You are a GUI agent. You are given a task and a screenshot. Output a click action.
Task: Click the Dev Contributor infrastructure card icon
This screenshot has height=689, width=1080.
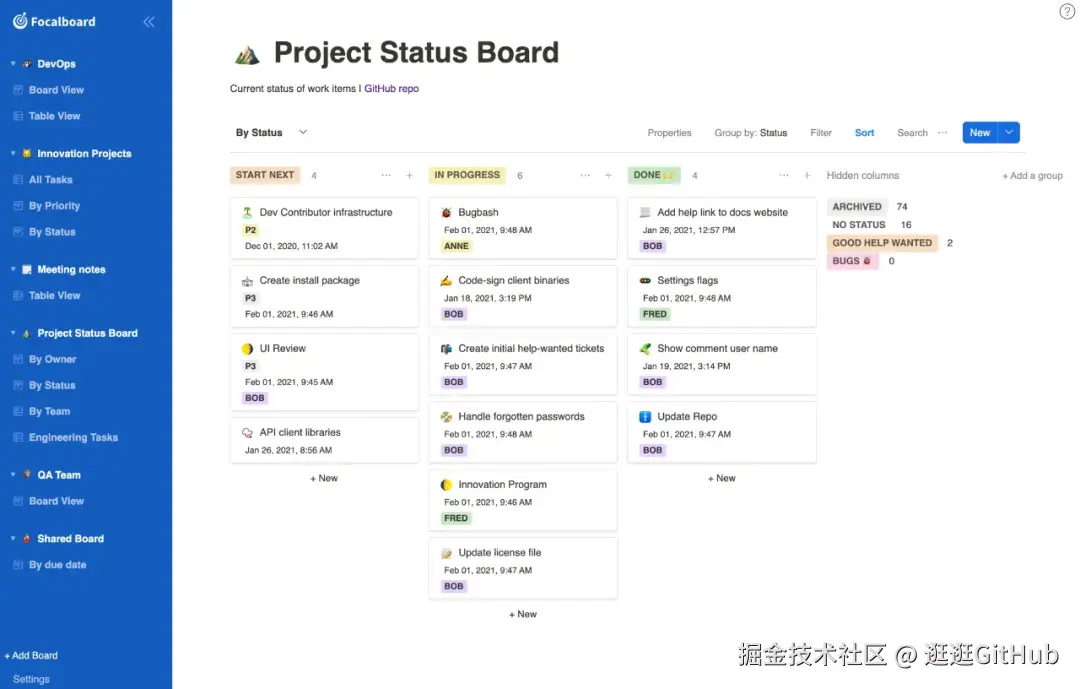[247, 213]
